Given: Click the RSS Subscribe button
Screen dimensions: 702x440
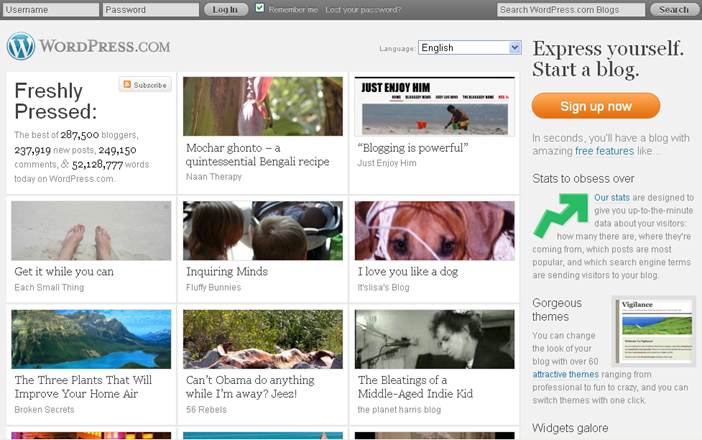Looking at the screenshot, I should [145, 85].
